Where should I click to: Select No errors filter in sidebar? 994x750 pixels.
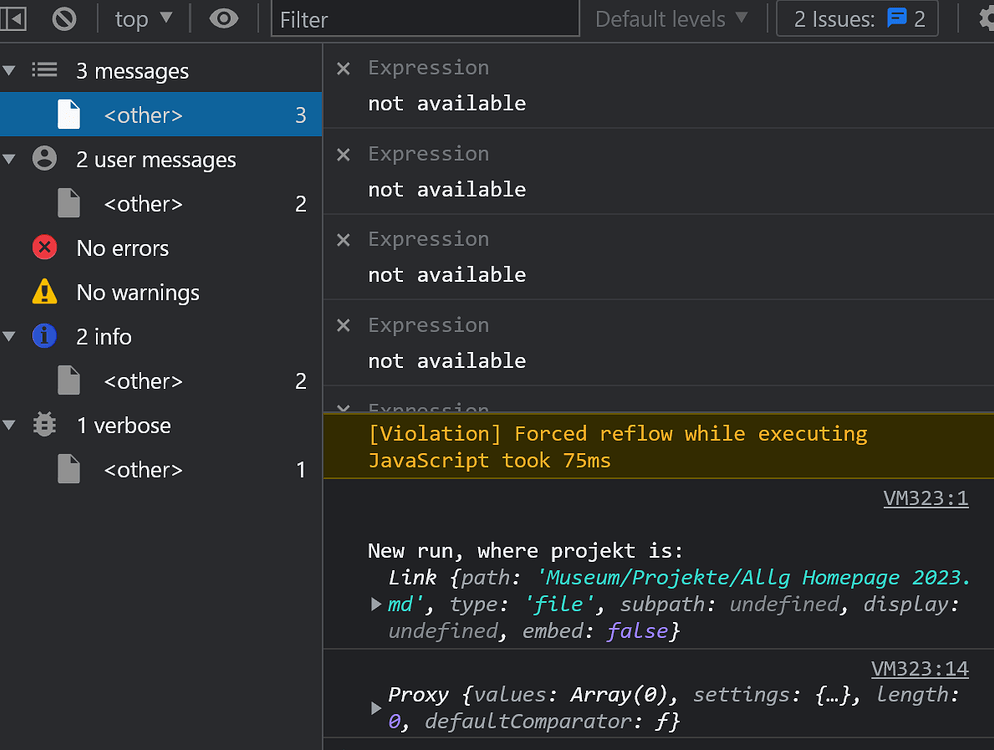(x=122, y=248)
